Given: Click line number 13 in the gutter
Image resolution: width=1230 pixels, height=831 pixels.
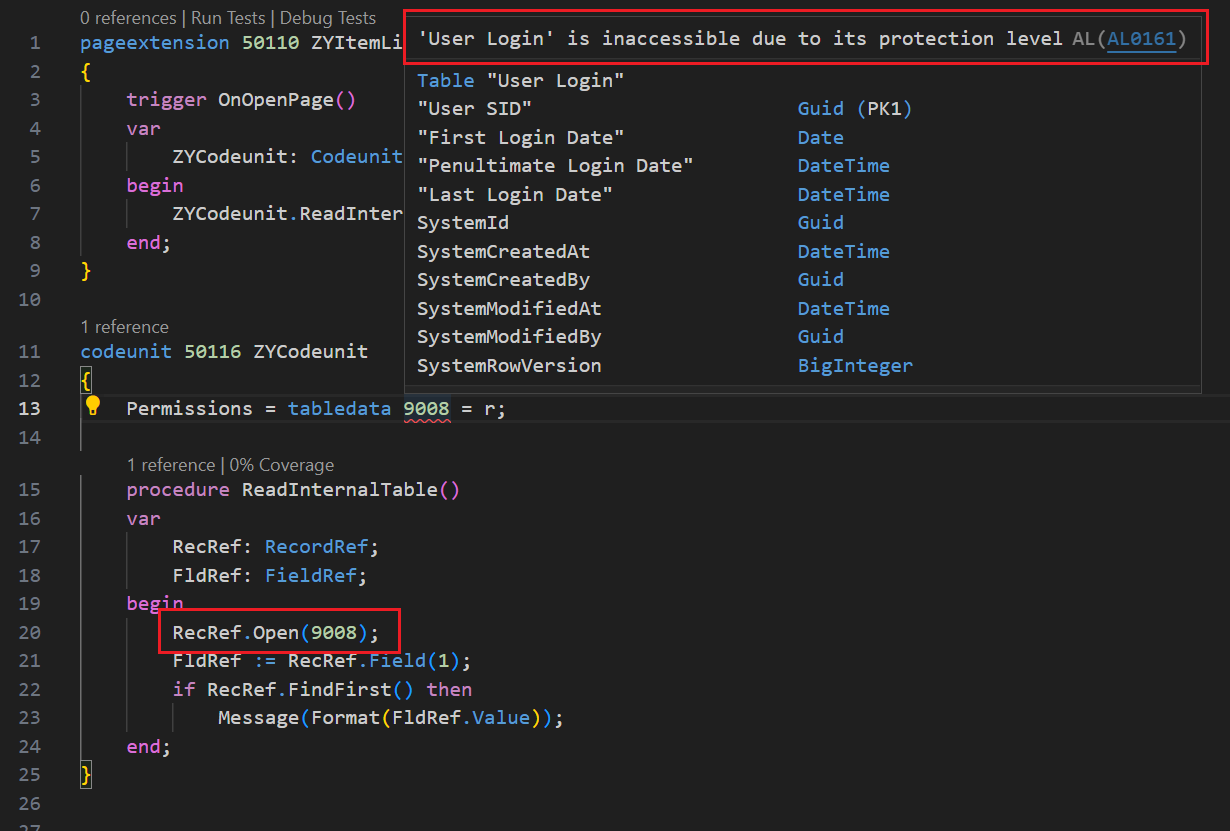Looking at the screenshot, I should click(x=30, y=409).
